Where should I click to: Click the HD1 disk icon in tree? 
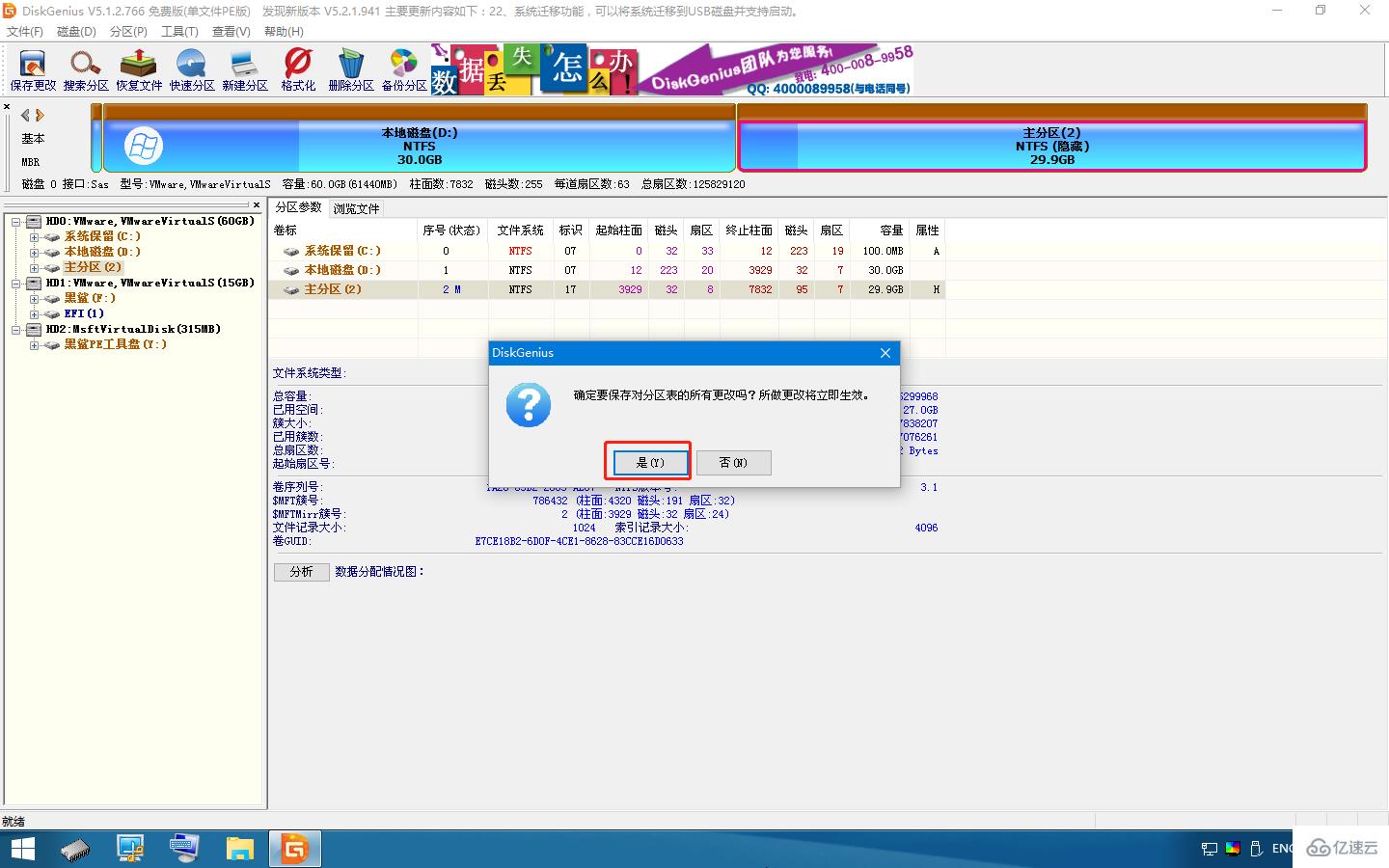[34, 283]
